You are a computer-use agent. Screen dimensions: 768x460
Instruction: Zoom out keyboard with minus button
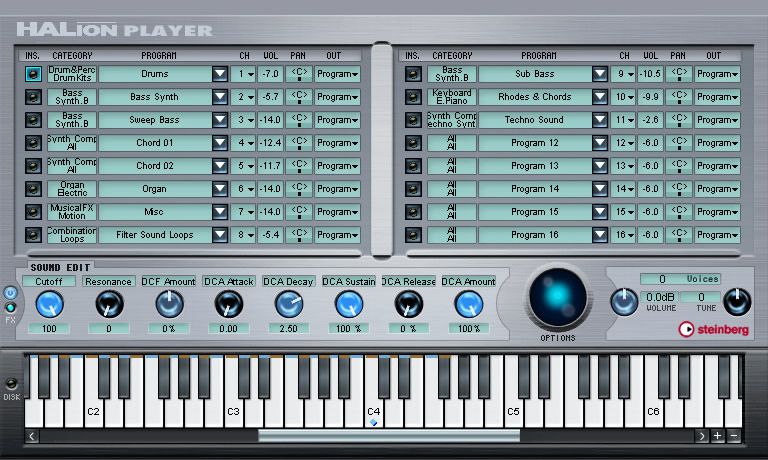click(733, 436)
